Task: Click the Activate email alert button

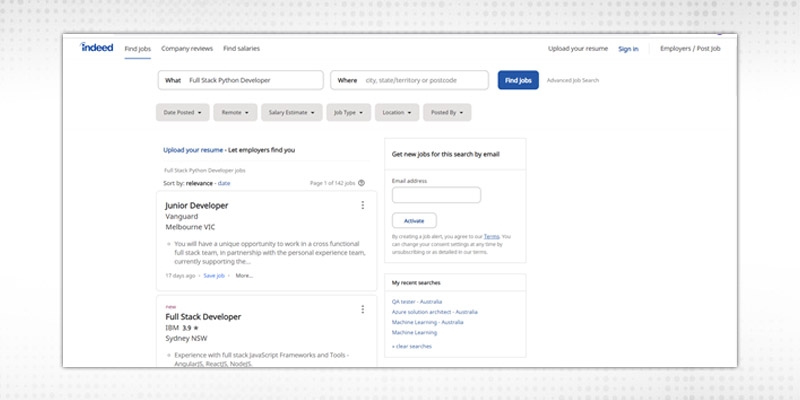Action: point(413,221)
